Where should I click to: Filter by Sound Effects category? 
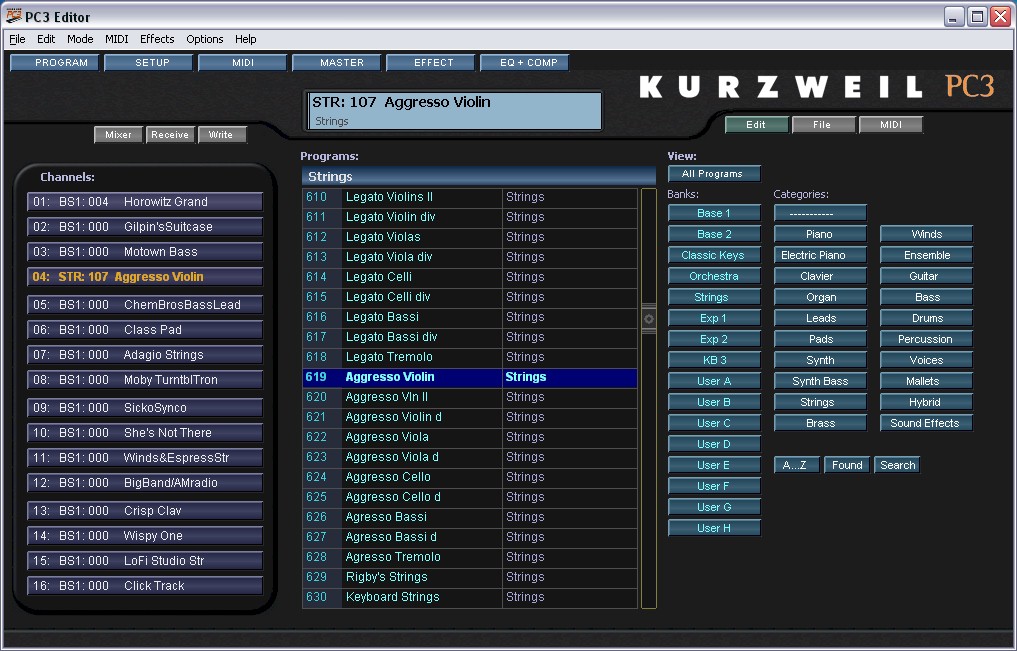click(926, 423)
